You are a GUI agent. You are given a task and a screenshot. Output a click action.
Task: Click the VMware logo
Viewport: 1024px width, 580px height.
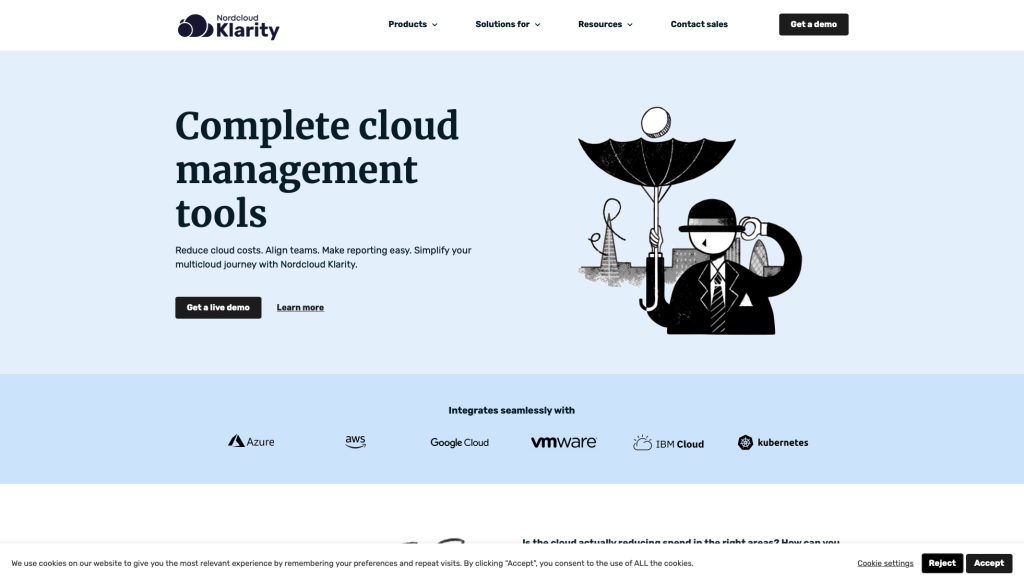click(564, 442)
